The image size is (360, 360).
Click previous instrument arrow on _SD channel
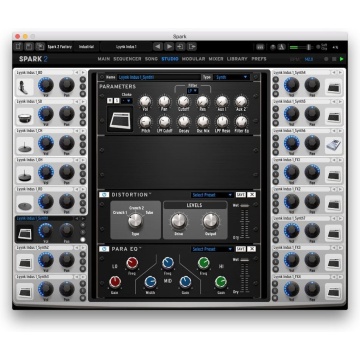76,101
